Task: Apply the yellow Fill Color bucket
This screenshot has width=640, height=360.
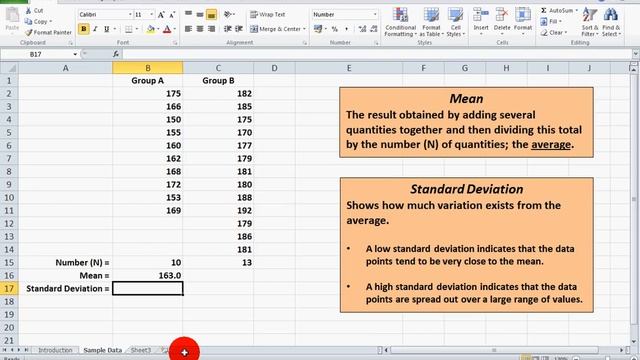Action: click(x=151, y=29)
